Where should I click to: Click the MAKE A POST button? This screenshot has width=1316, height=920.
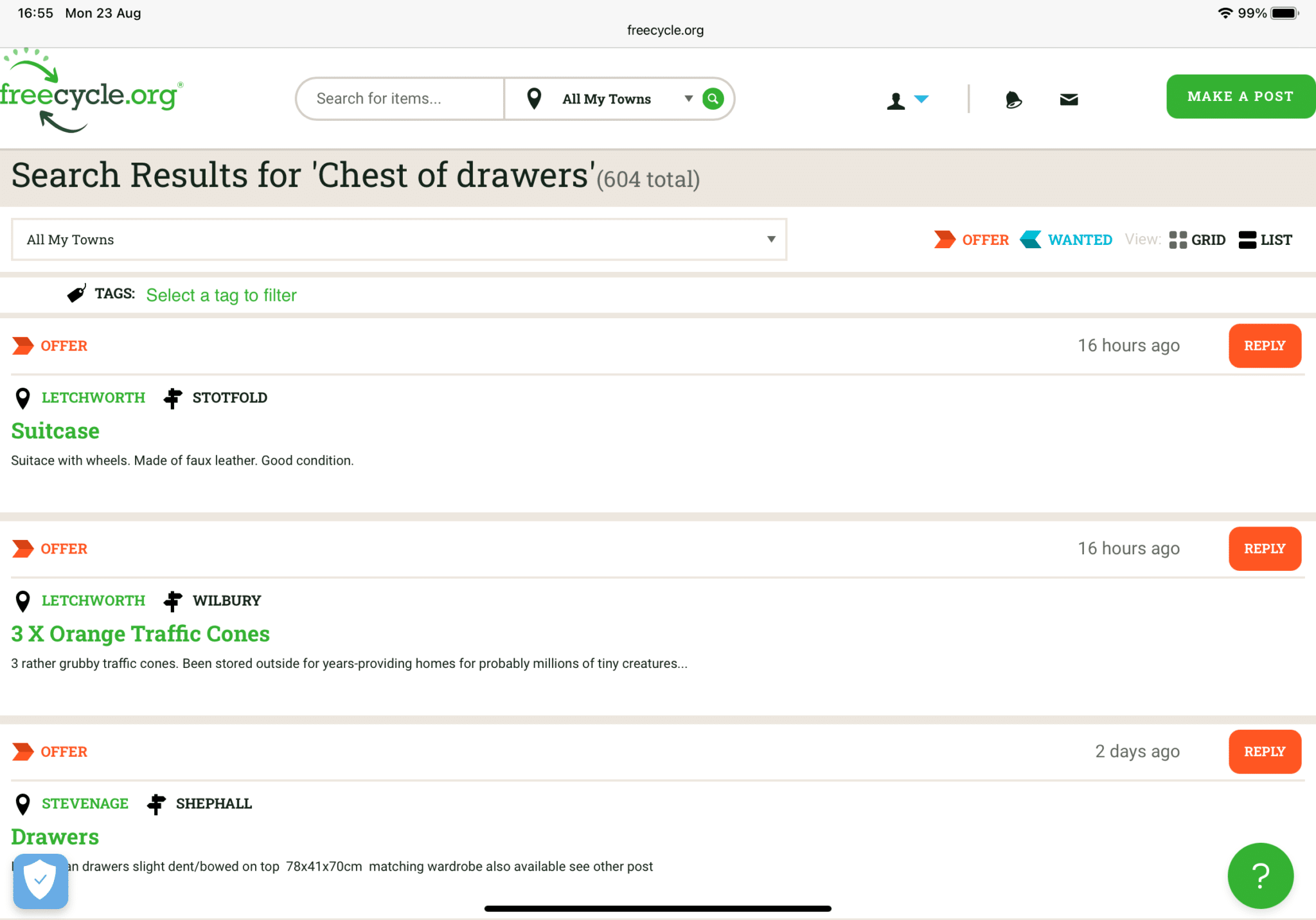[x=1240, y=96]
